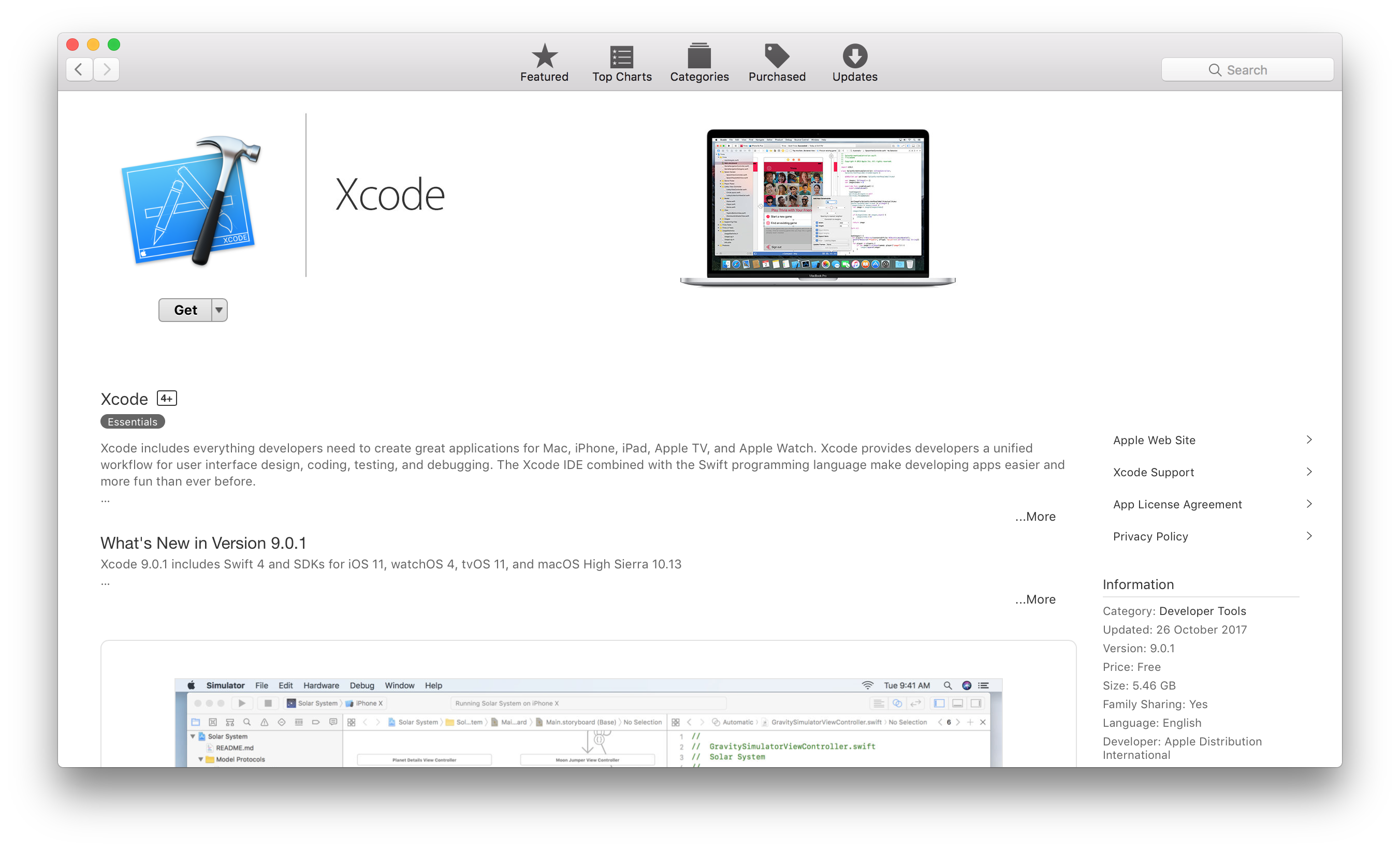Expand the ...More under What's New
Screen dimensions: 1400x850
point(1037,598)
